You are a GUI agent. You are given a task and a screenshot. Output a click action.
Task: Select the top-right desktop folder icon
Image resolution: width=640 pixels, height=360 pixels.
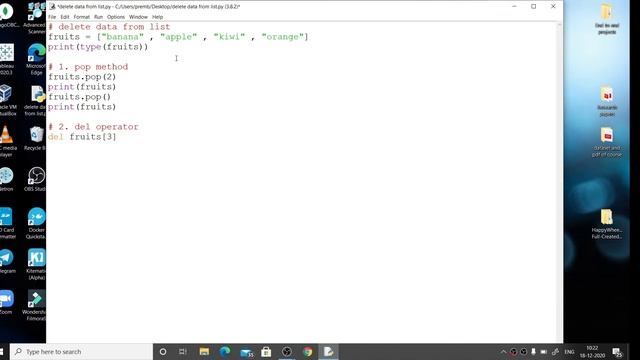607,19
